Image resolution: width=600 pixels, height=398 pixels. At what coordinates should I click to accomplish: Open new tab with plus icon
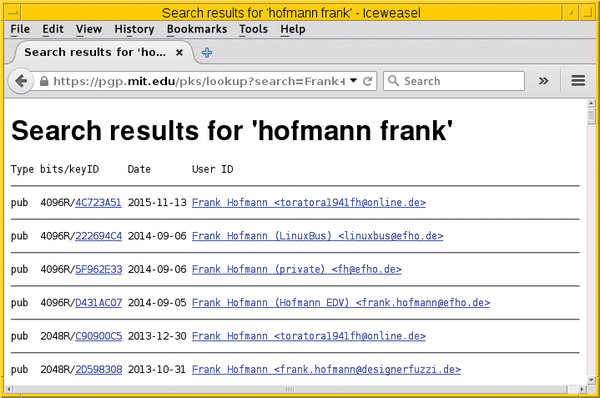[x=207, y=52]
